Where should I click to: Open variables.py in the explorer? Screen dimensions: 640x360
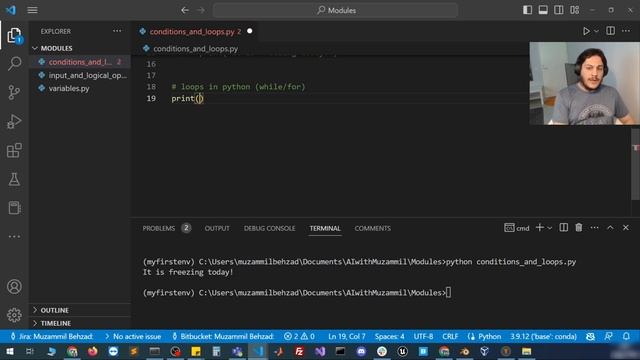(80, 89)
